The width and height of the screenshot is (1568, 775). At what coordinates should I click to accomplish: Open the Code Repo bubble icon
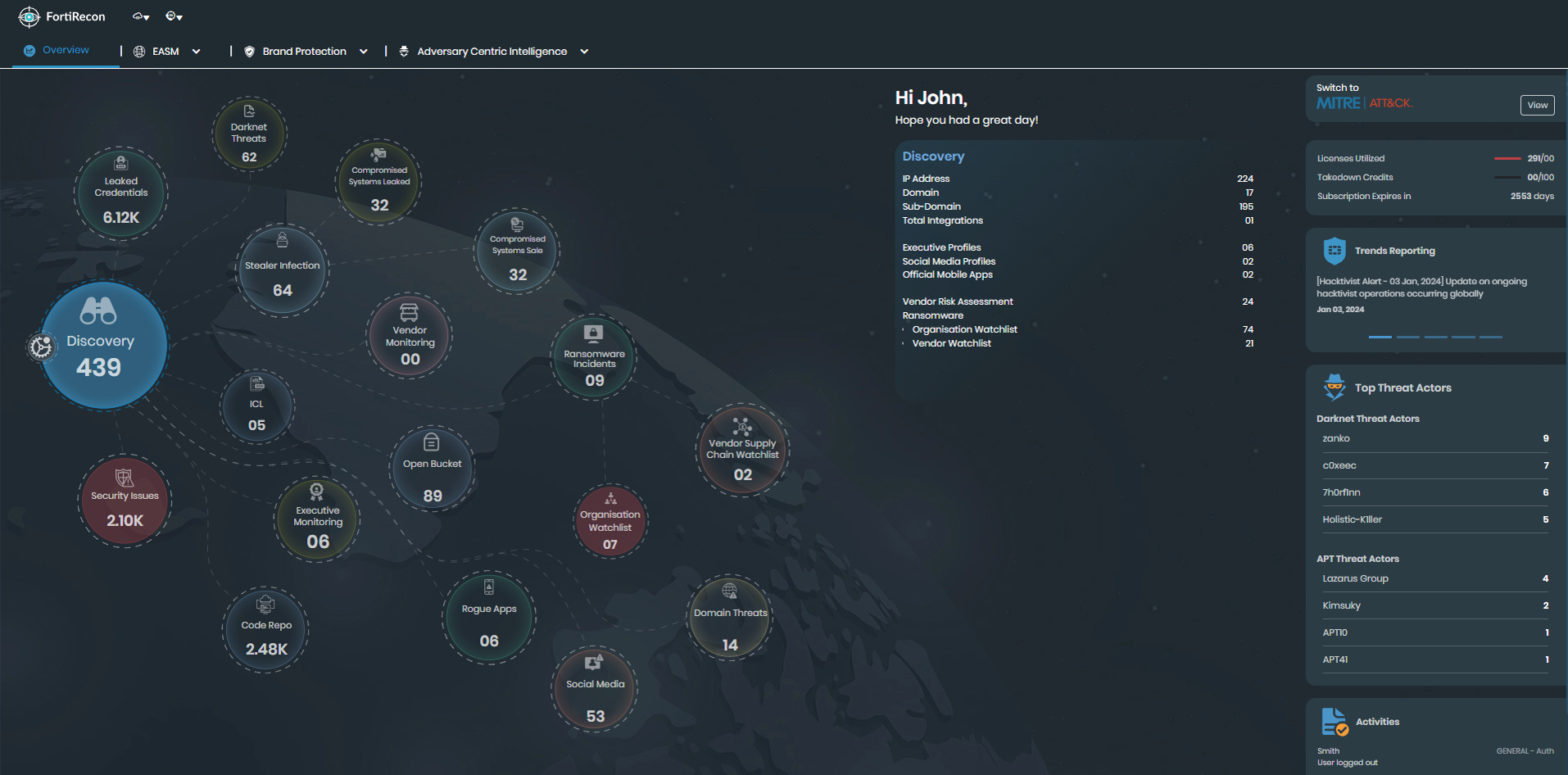[x=265, y=605]
